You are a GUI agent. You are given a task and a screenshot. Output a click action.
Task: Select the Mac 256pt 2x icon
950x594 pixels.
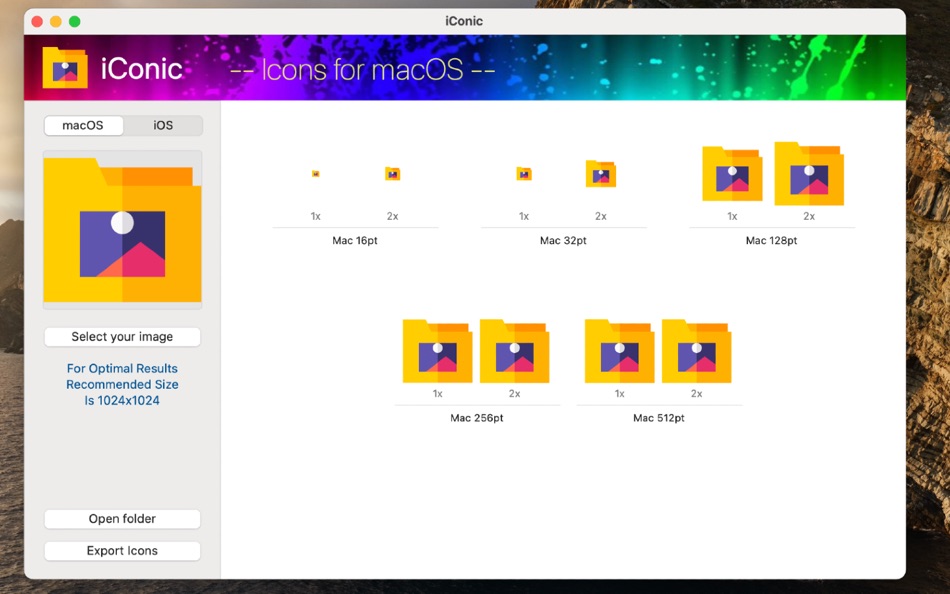[514, 351]
